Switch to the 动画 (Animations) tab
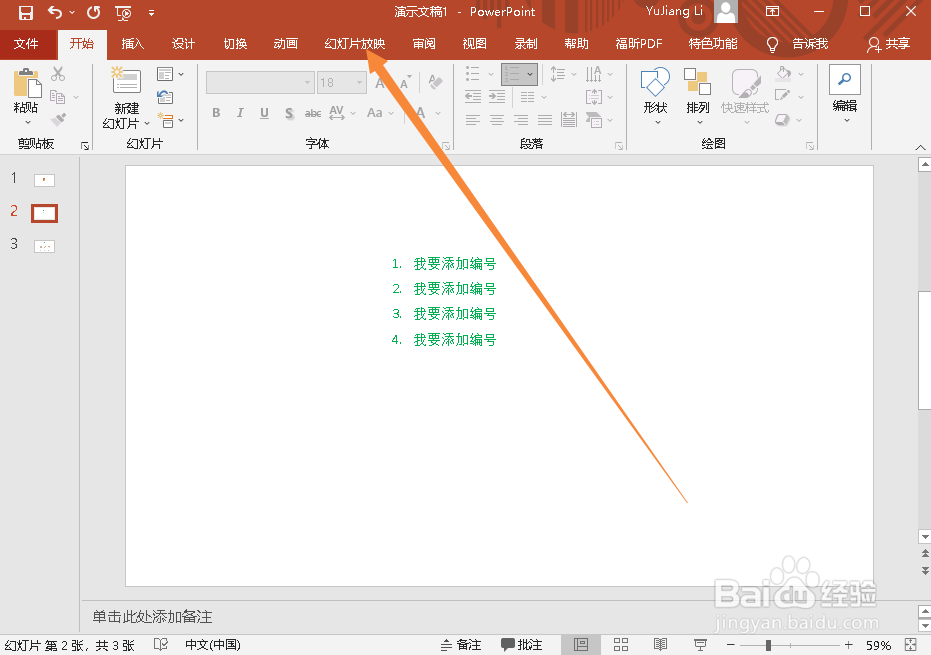Screen dimensions: 931x655 pos(286,44)
